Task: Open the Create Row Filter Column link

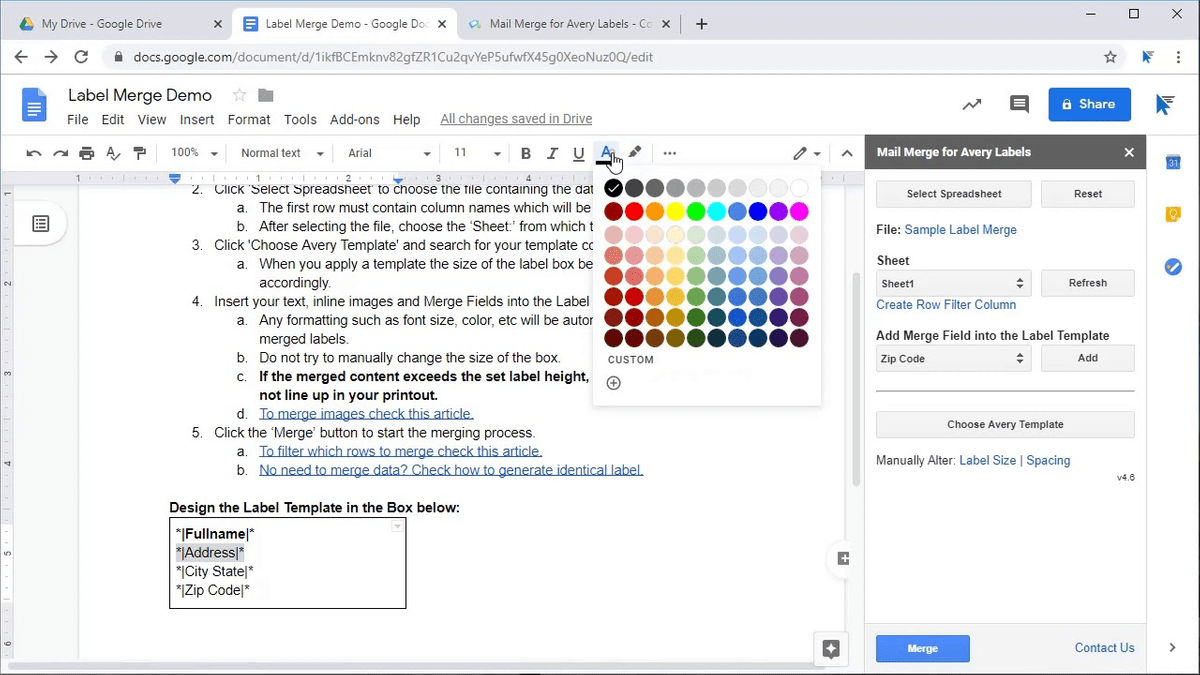Action: click(947, 304)
